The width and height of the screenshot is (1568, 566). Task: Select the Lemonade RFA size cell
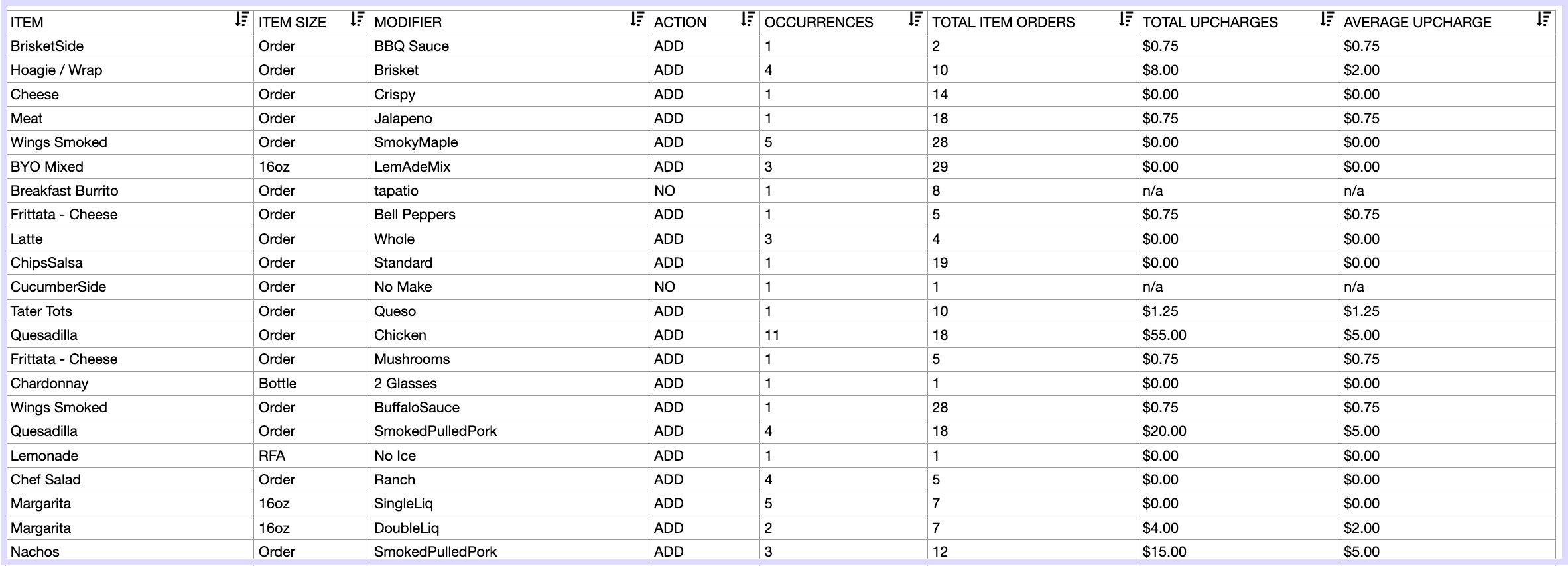[x=272, y=456]
